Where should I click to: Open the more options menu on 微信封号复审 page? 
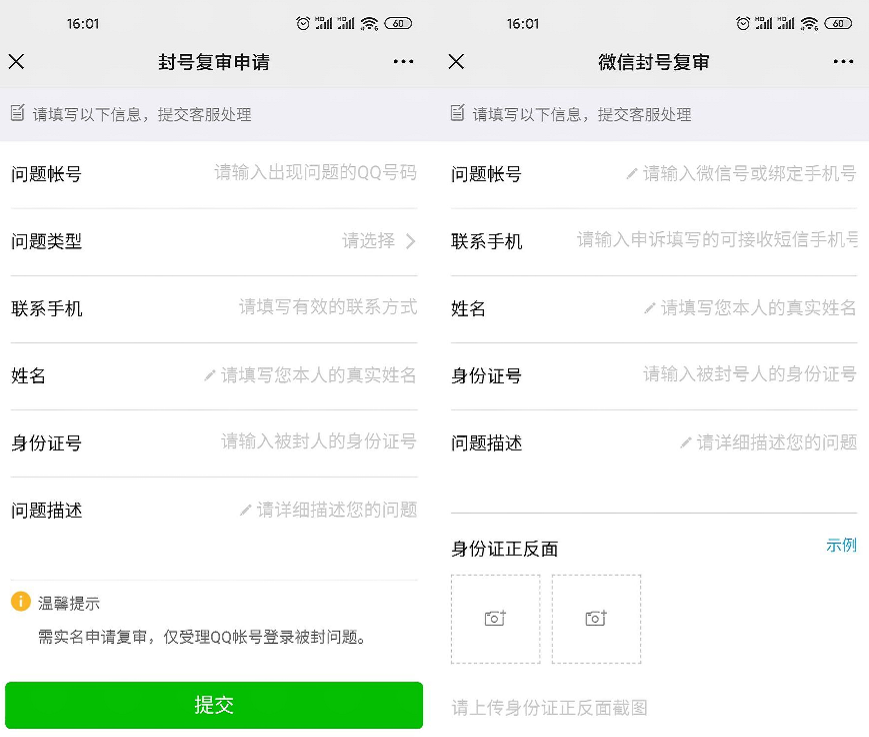[843, 62]
